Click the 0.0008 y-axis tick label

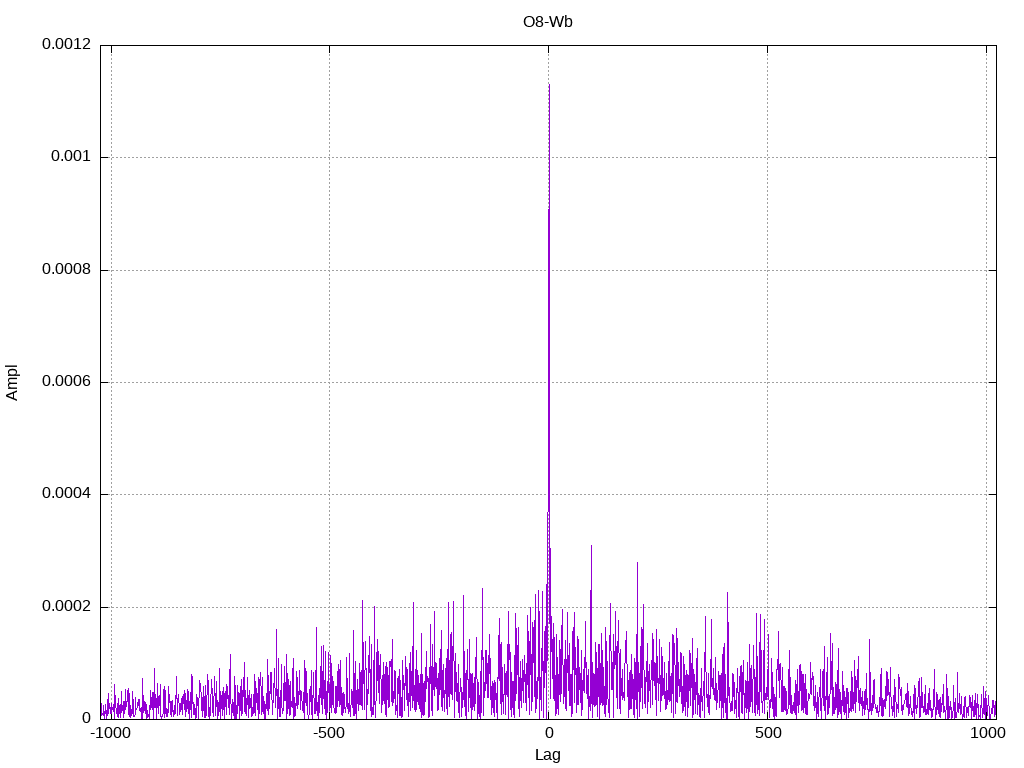67,270
